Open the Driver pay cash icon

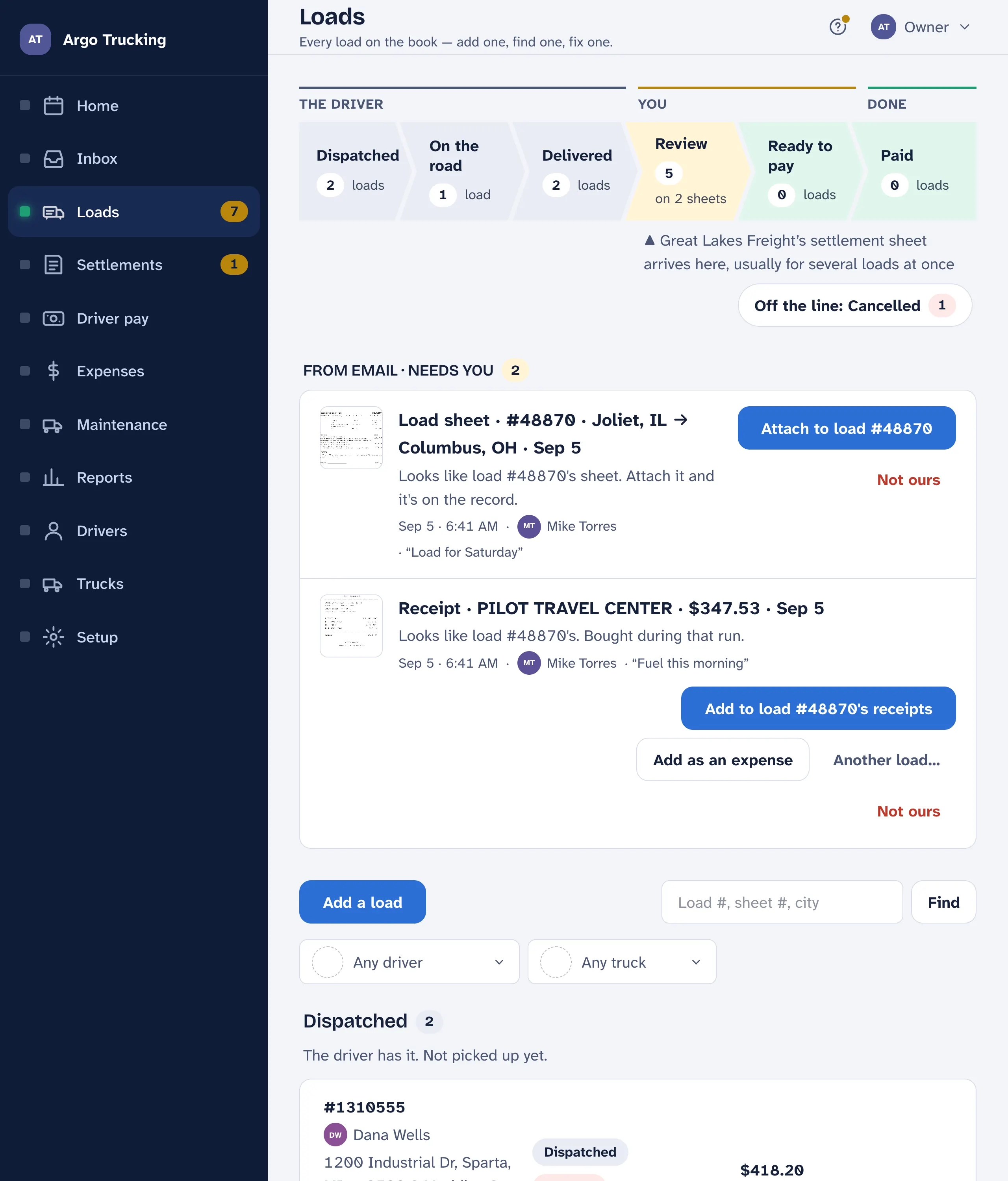coord(54,318)
